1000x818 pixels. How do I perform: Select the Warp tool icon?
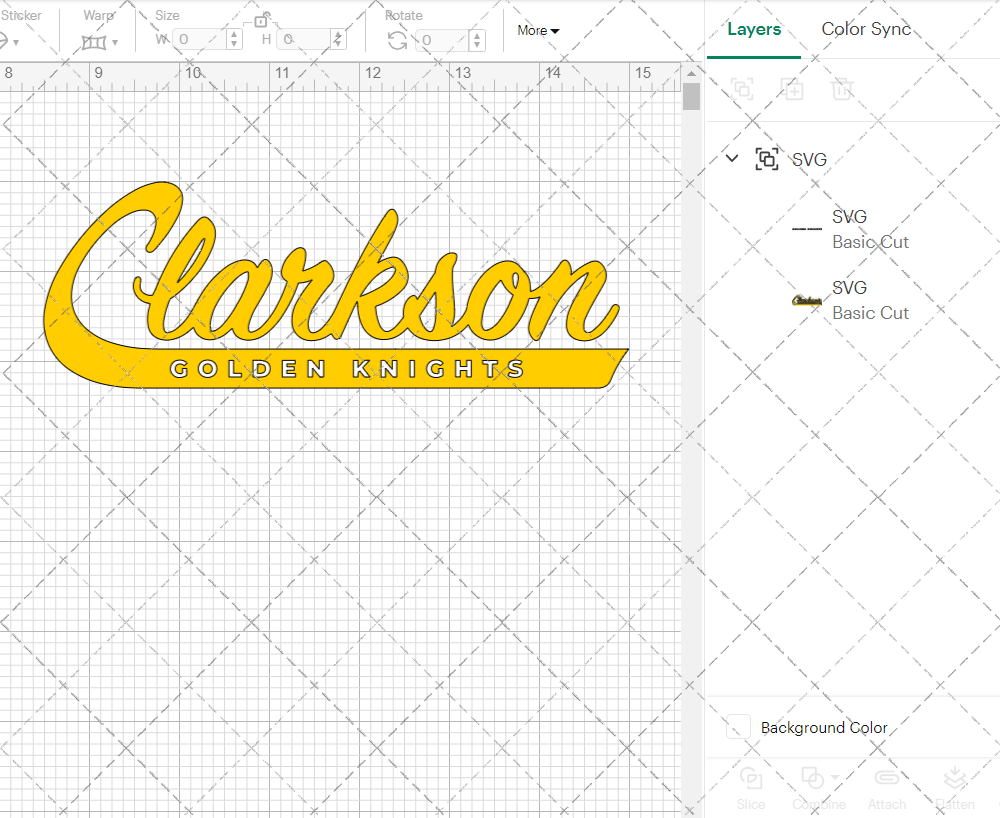95,40
